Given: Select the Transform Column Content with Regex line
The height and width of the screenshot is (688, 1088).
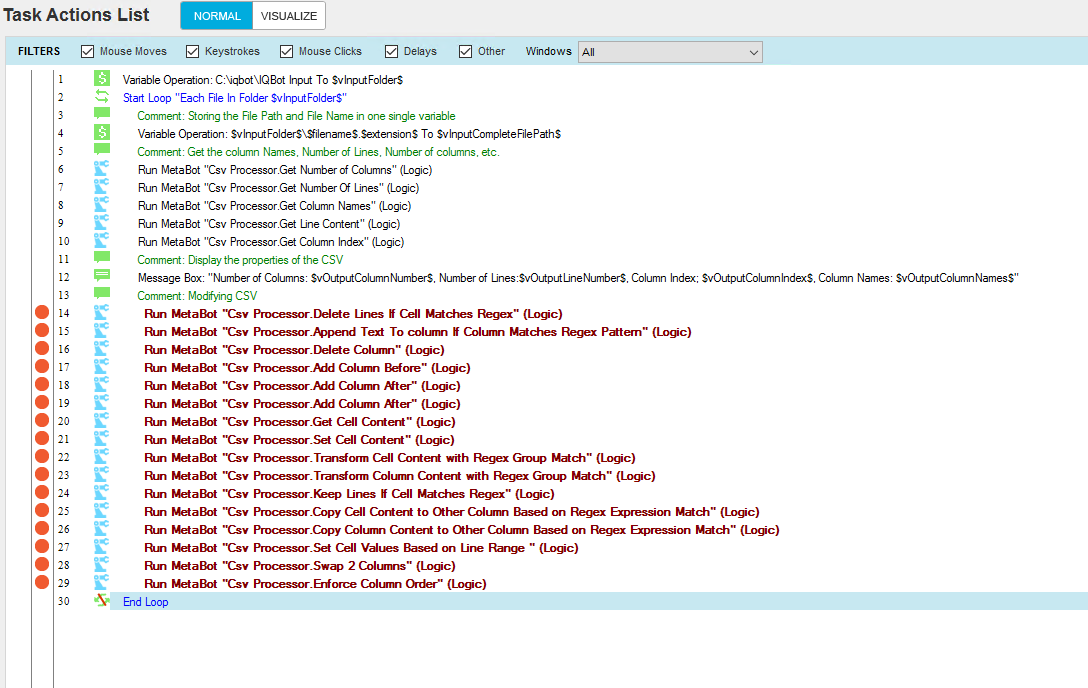Looking at the screenshot, I should (400, 476).
